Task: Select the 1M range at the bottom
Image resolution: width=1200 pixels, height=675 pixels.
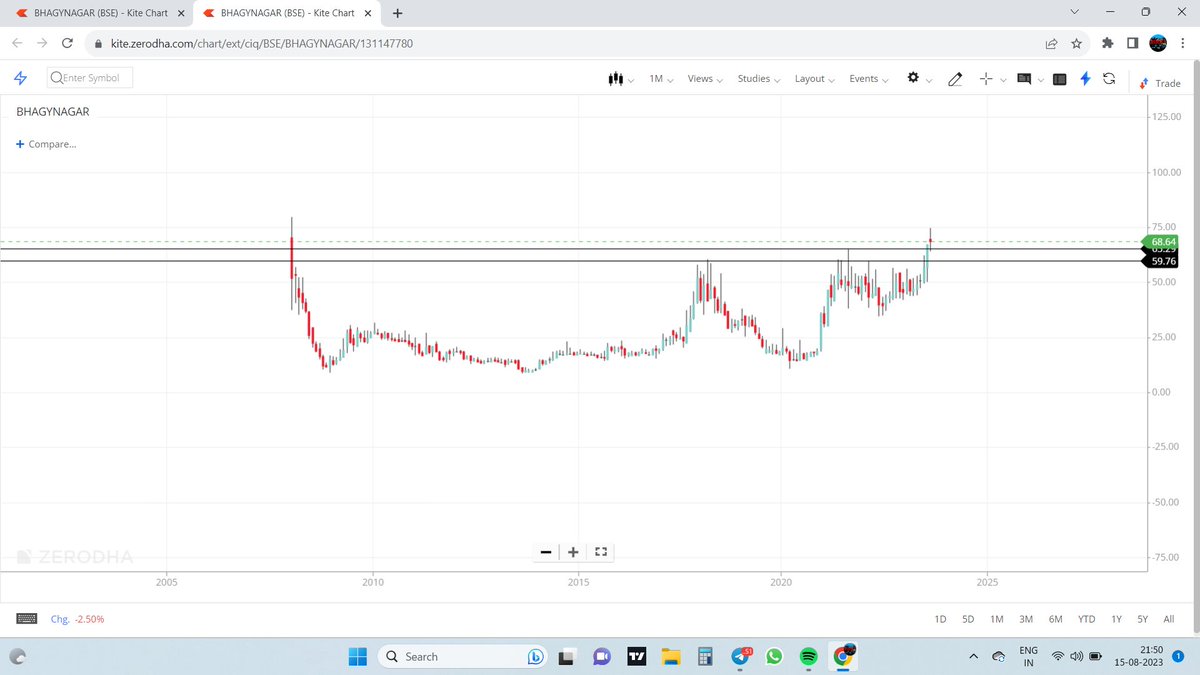Action: point(996,619)
